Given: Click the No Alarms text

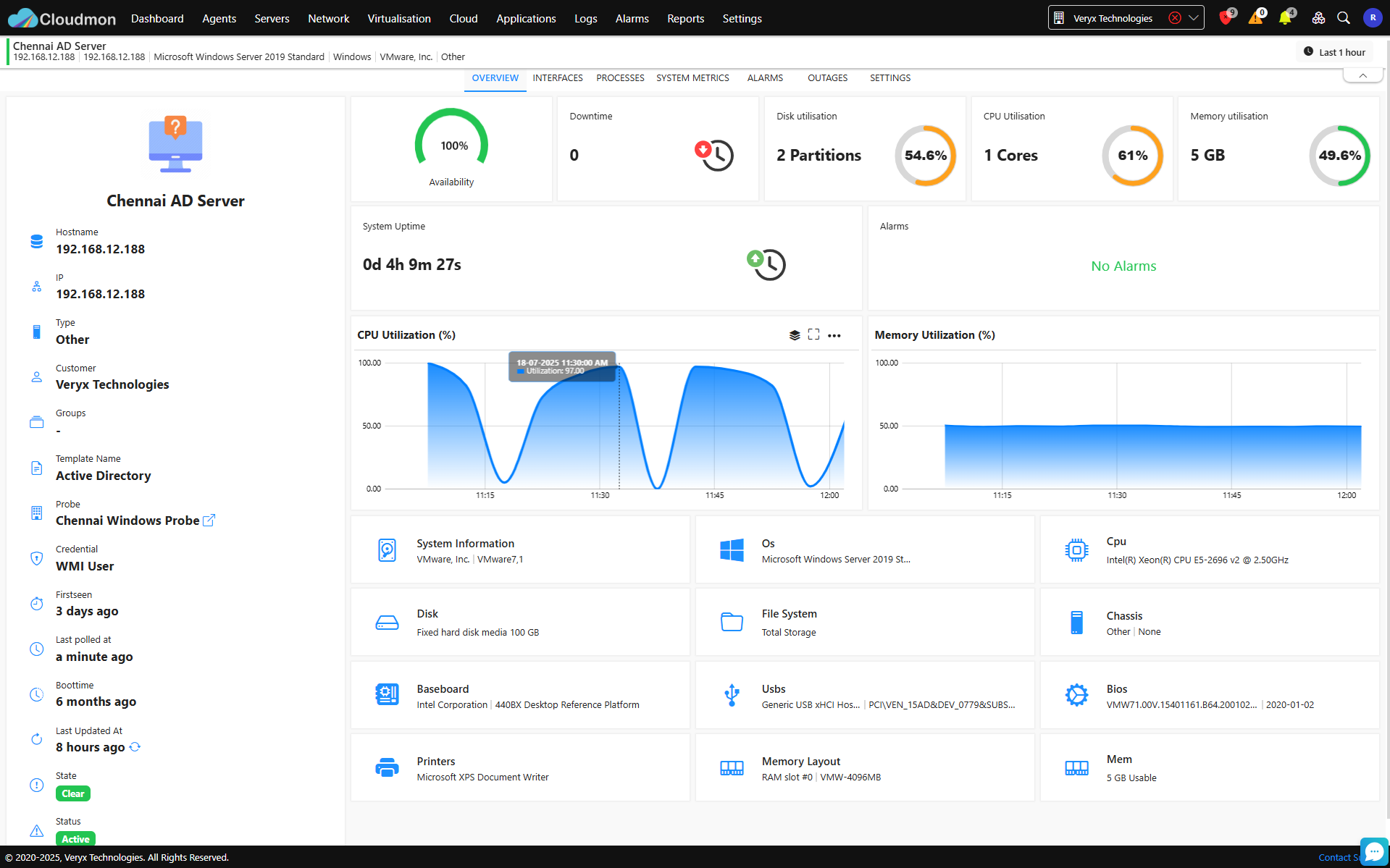Looking at the screenshot, I should click(1123, 266).
